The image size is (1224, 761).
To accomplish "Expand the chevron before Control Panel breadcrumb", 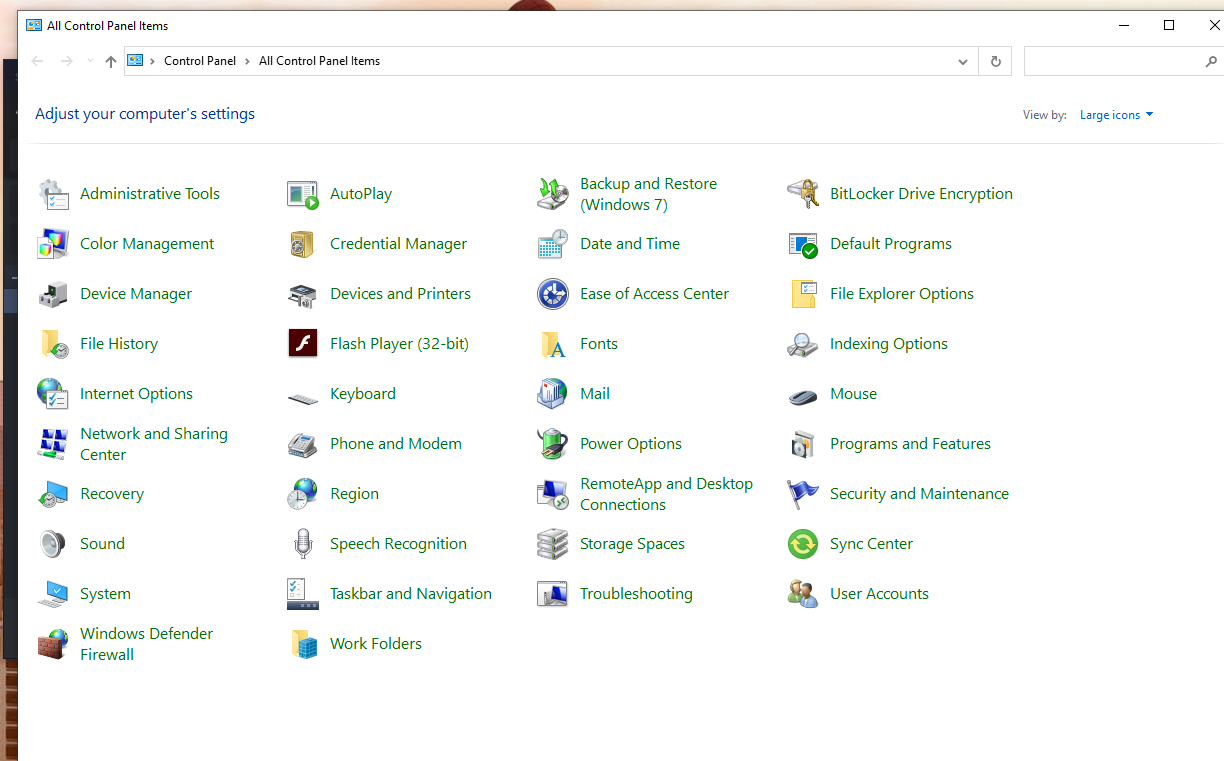I will click(x=153, y=61).
